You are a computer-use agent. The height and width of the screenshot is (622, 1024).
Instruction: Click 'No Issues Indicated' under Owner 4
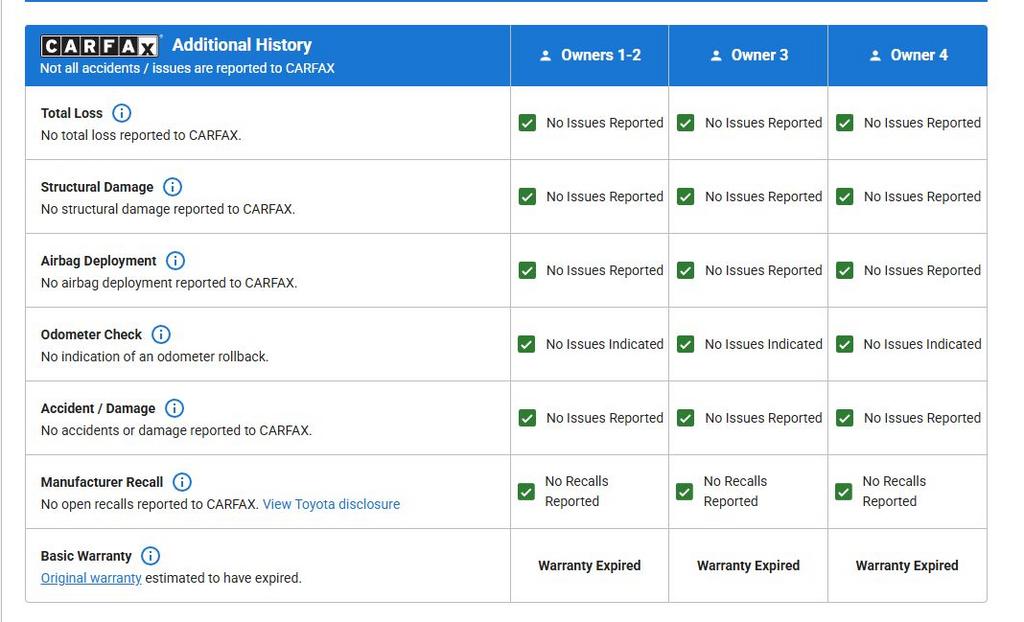[922, 344]
